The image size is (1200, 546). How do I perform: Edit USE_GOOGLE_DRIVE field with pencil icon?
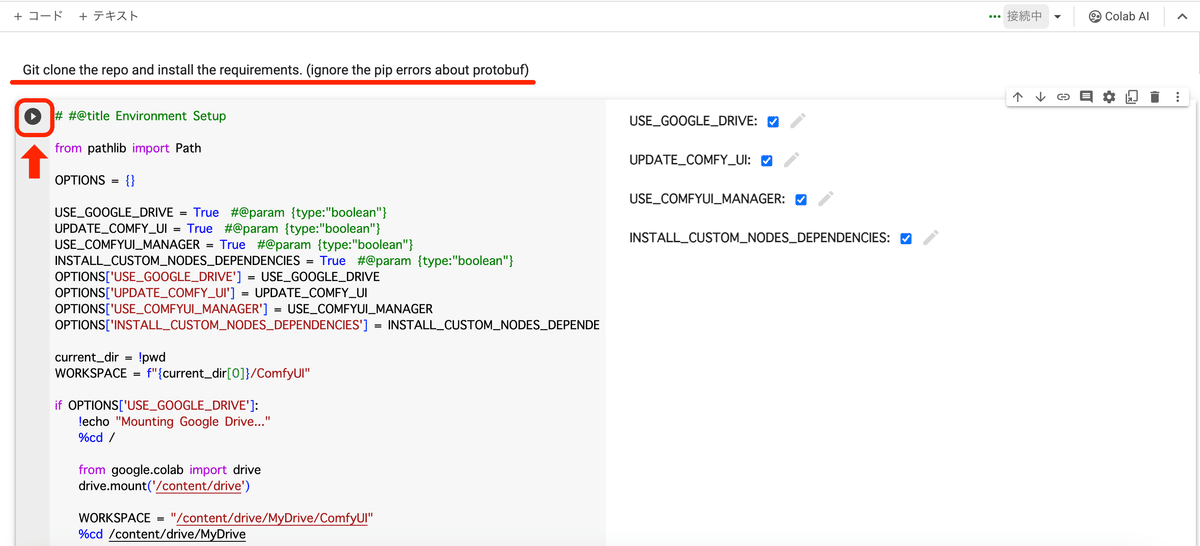[x=797, y=121]
